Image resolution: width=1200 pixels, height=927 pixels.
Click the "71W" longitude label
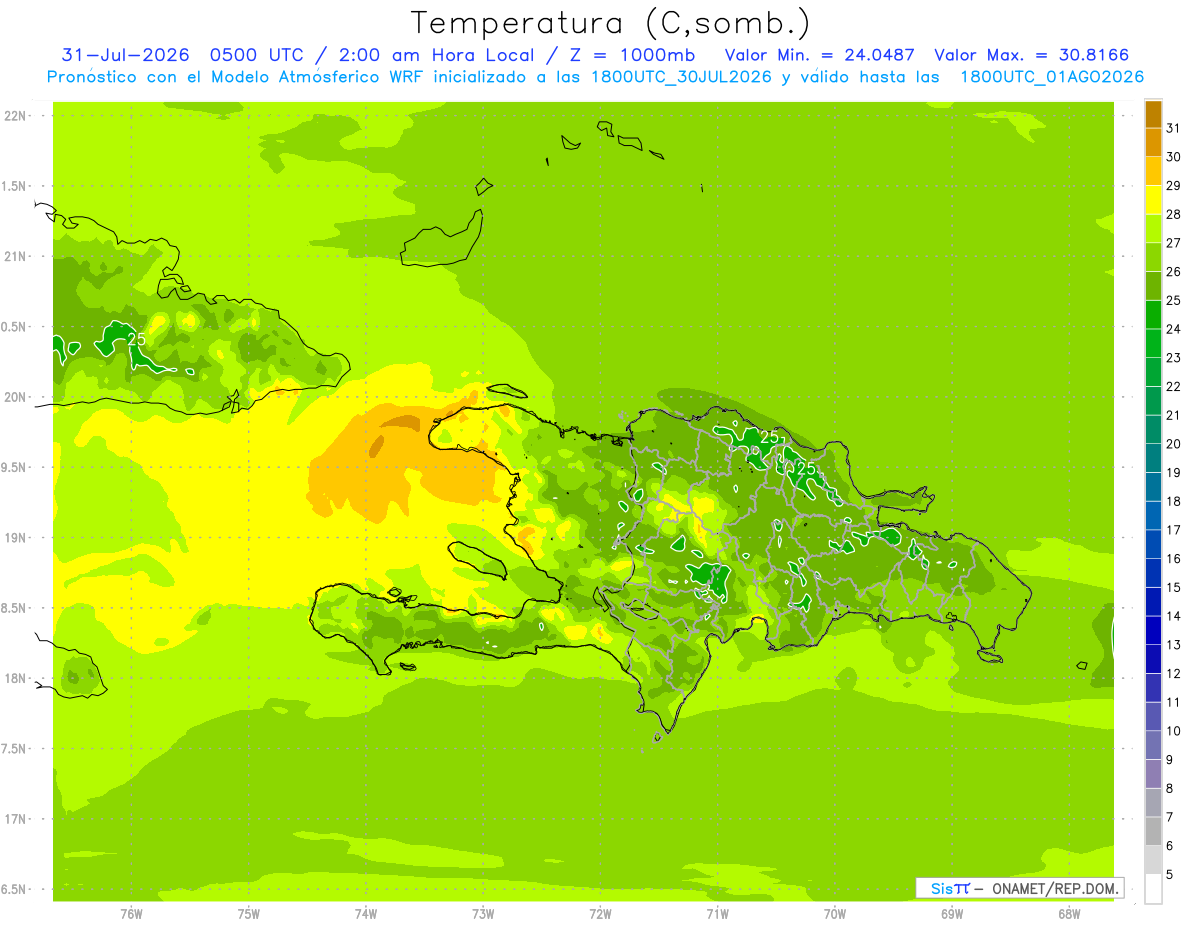click(x=717, y=914)
